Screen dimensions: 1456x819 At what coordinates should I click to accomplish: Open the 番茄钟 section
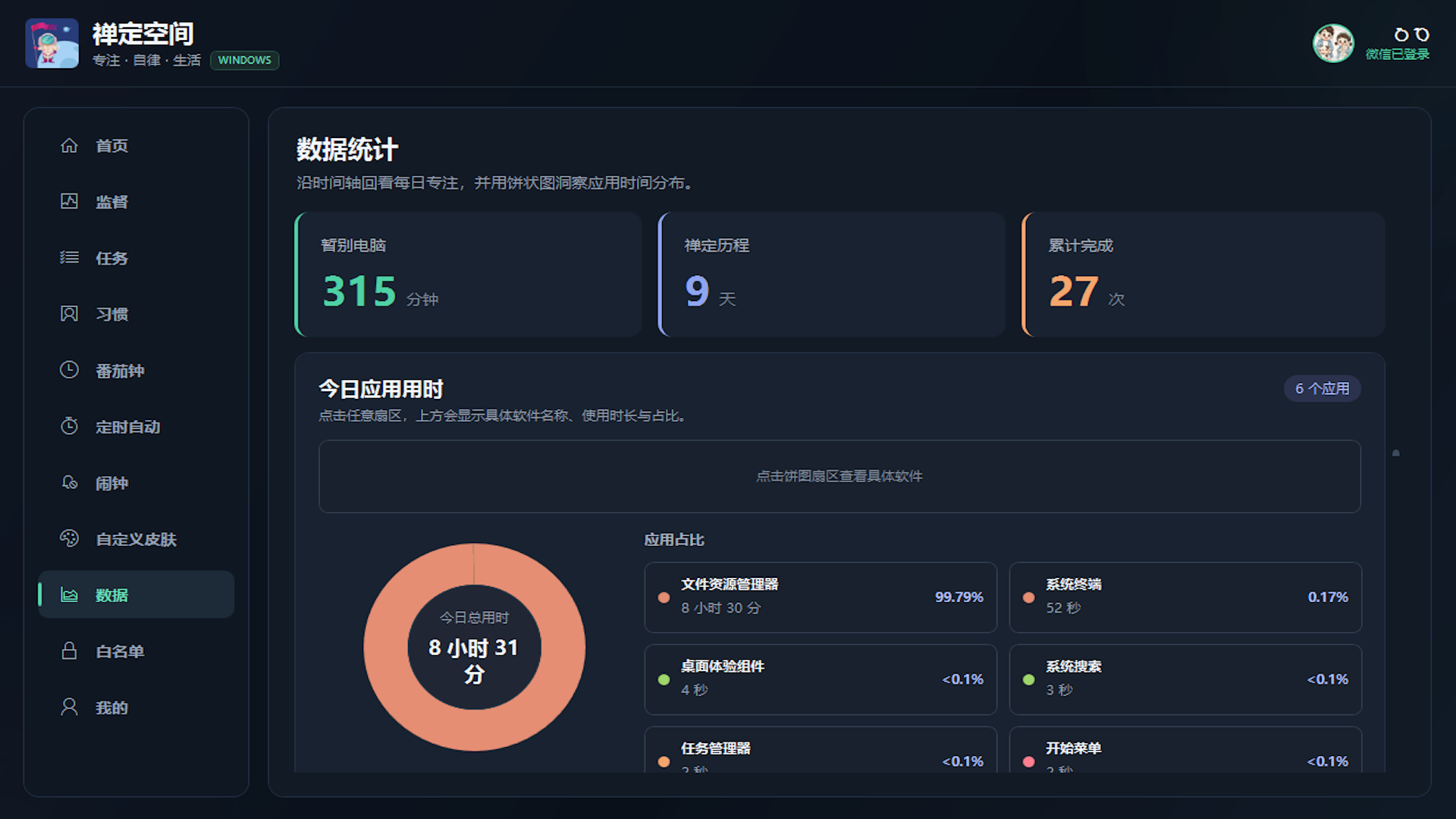coord(136,370)
